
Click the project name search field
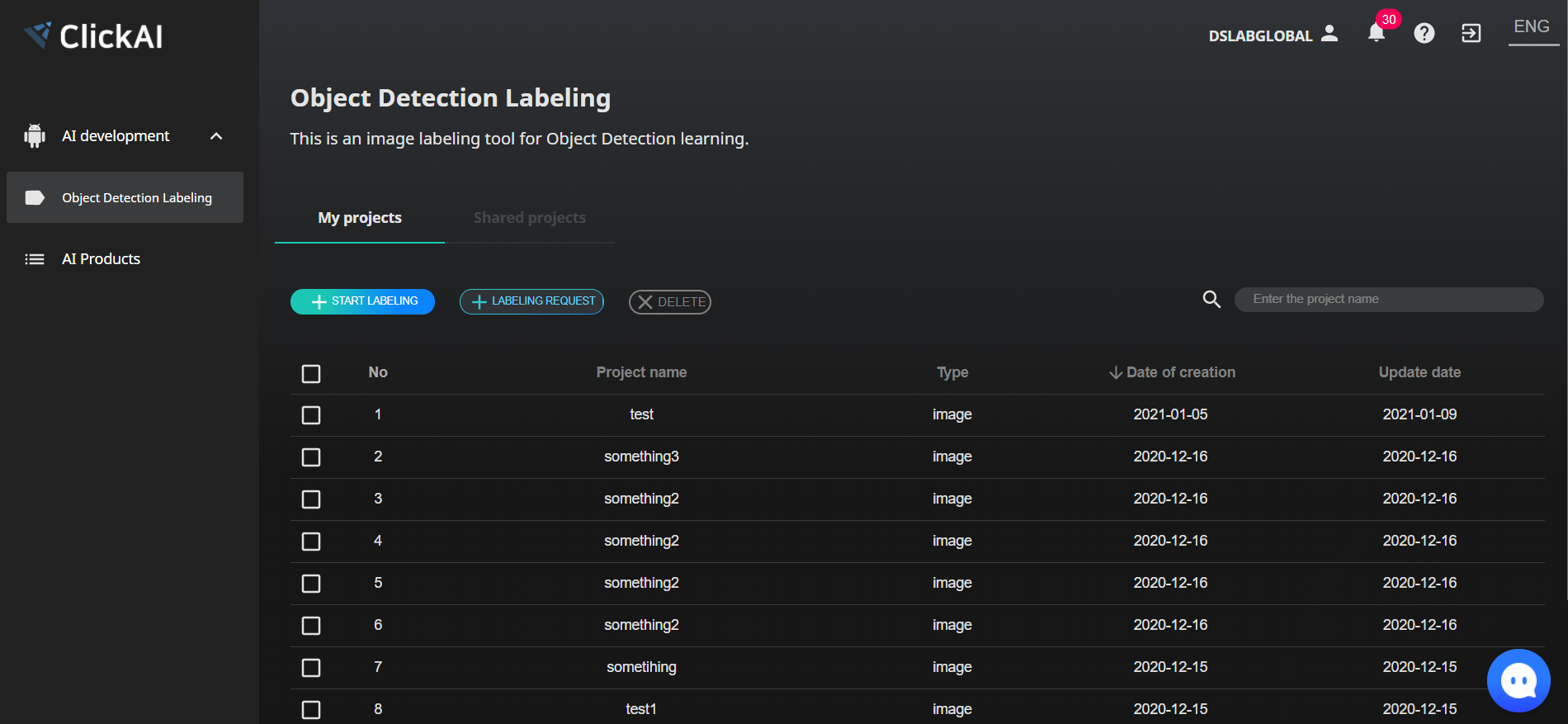1389,299
